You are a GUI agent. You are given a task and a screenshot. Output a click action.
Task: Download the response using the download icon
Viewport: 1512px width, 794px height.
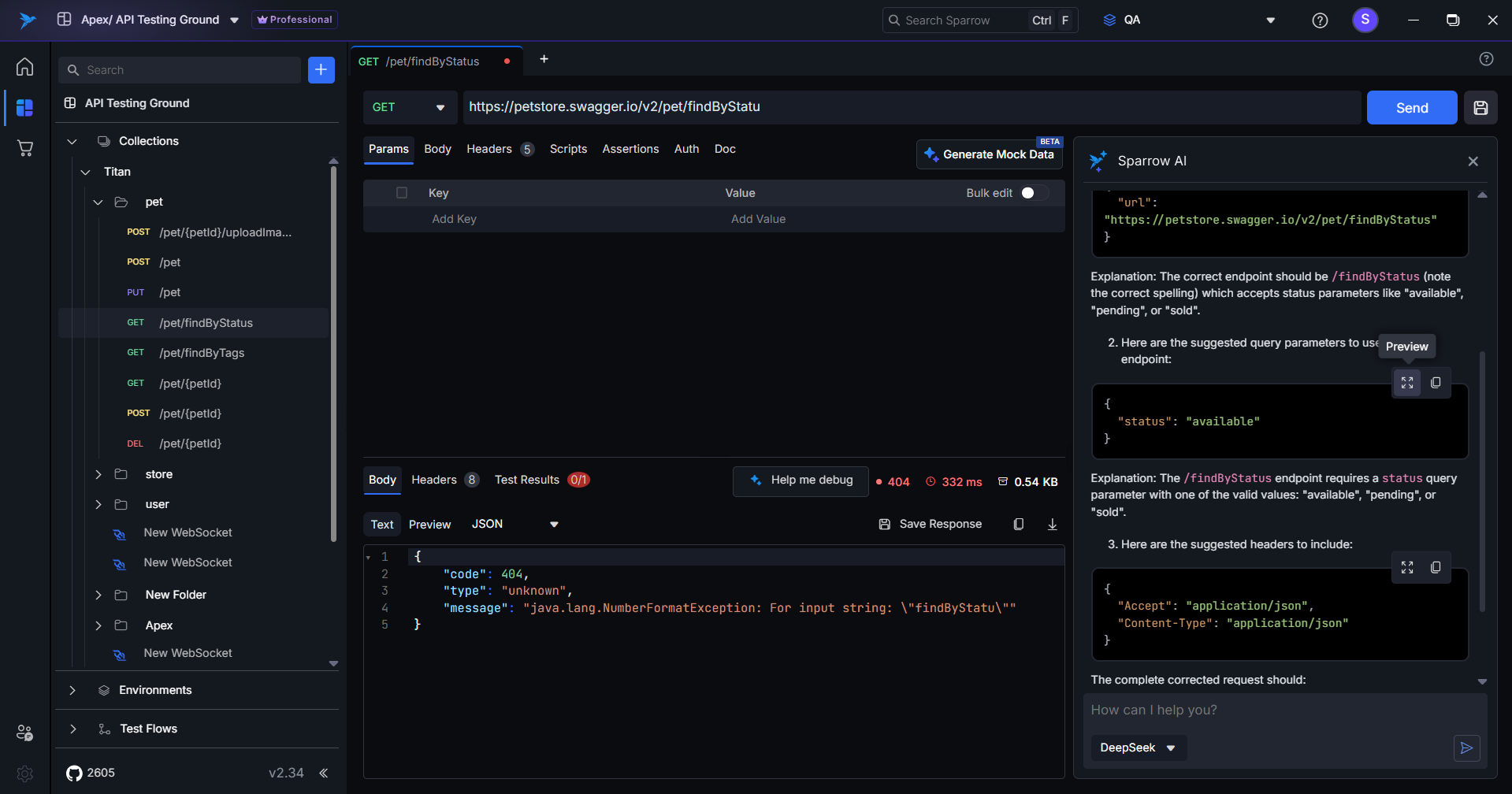[x=1052, y=525]
